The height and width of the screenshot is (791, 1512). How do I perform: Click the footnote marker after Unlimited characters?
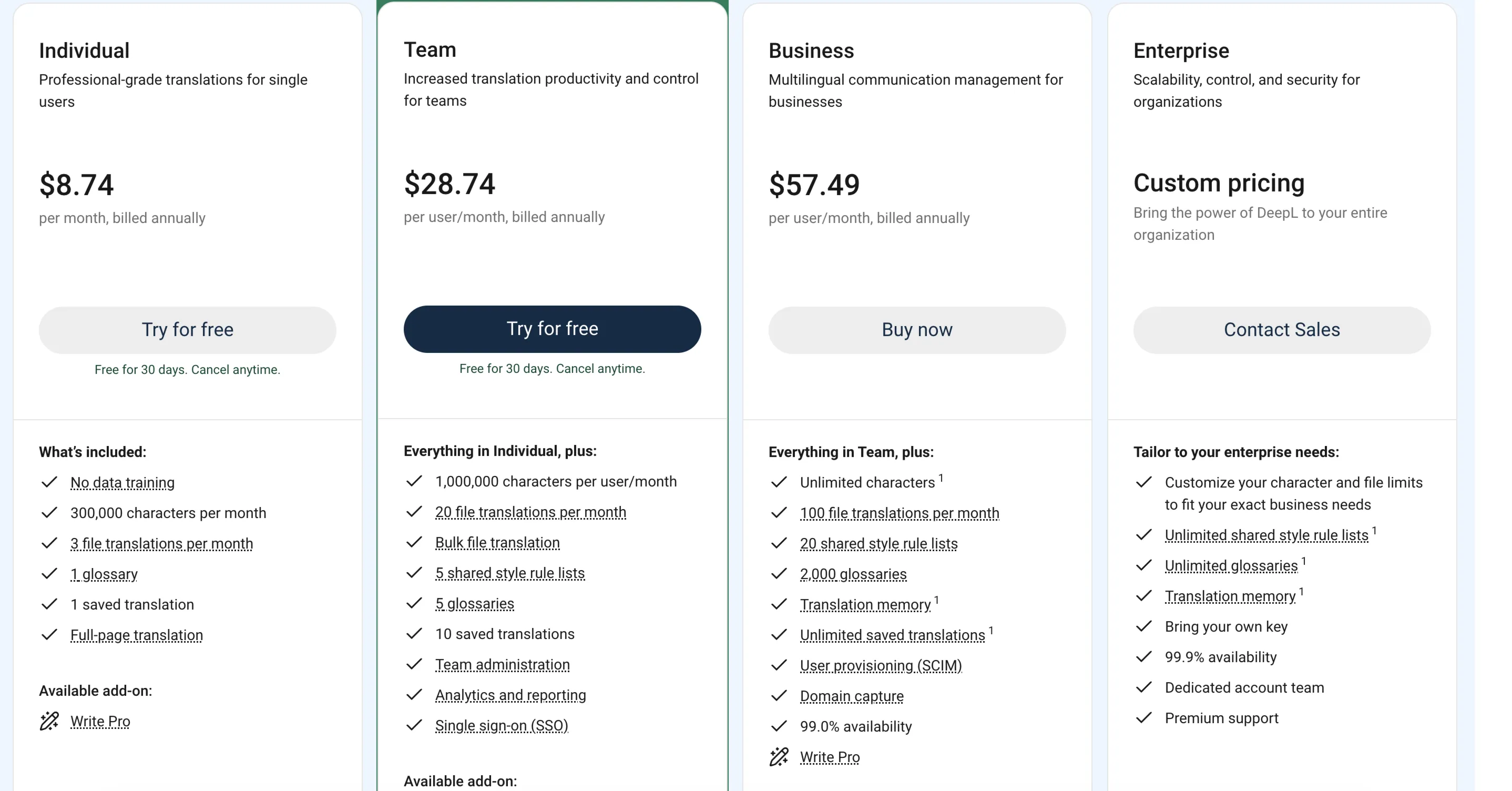(x=941, y=478)
